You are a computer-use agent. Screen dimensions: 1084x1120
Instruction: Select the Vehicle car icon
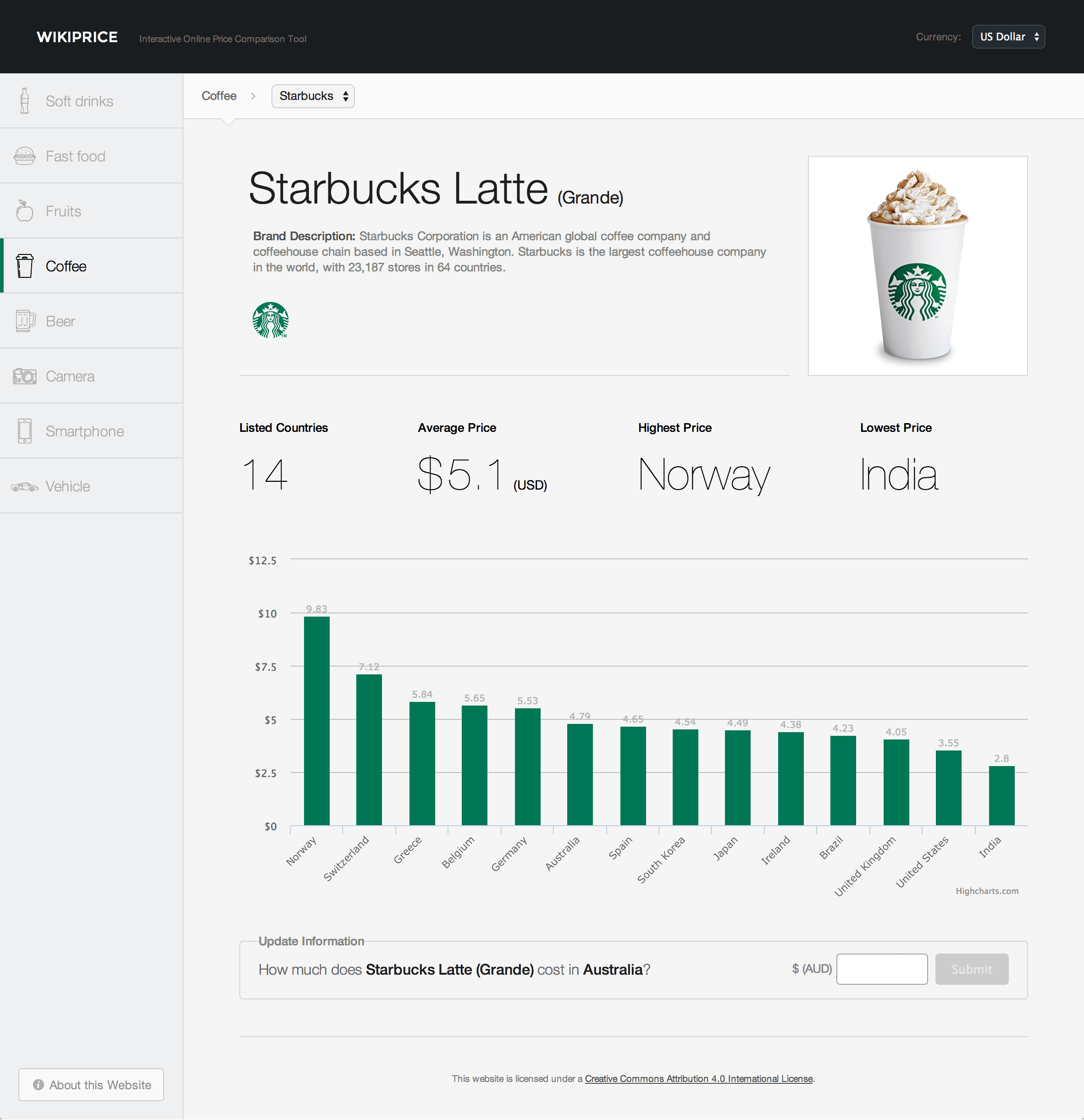[x=25, y=486]
